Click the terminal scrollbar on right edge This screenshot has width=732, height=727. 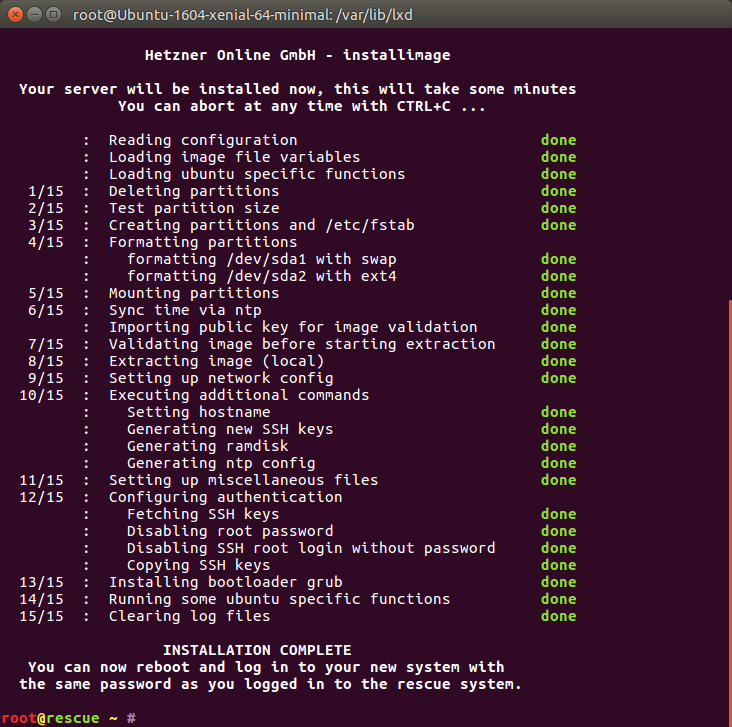pyautogui.click(x=728, y=500)
